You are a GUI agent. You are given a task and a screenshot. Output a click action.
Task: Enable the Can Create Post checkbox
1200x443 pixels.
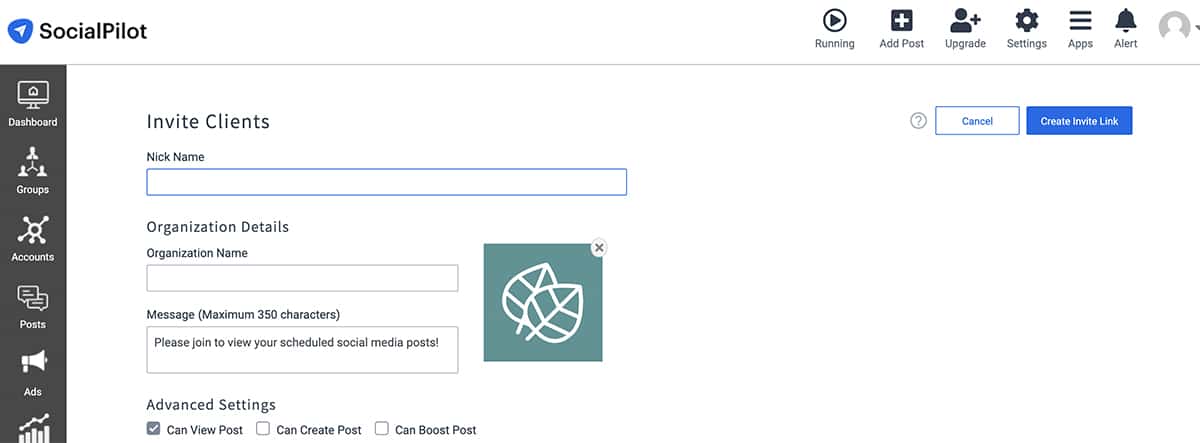pos(263,429)
